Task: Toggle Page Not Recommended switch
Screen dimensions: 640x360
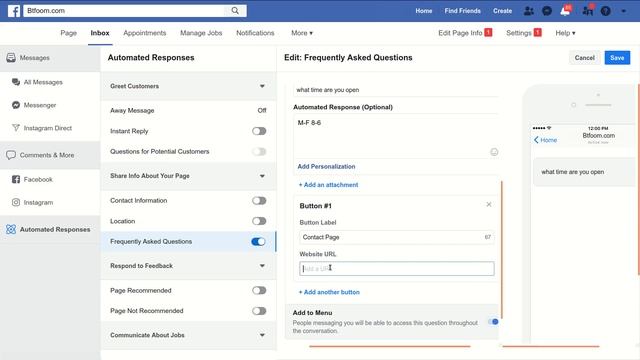Action: click(259, 311)
